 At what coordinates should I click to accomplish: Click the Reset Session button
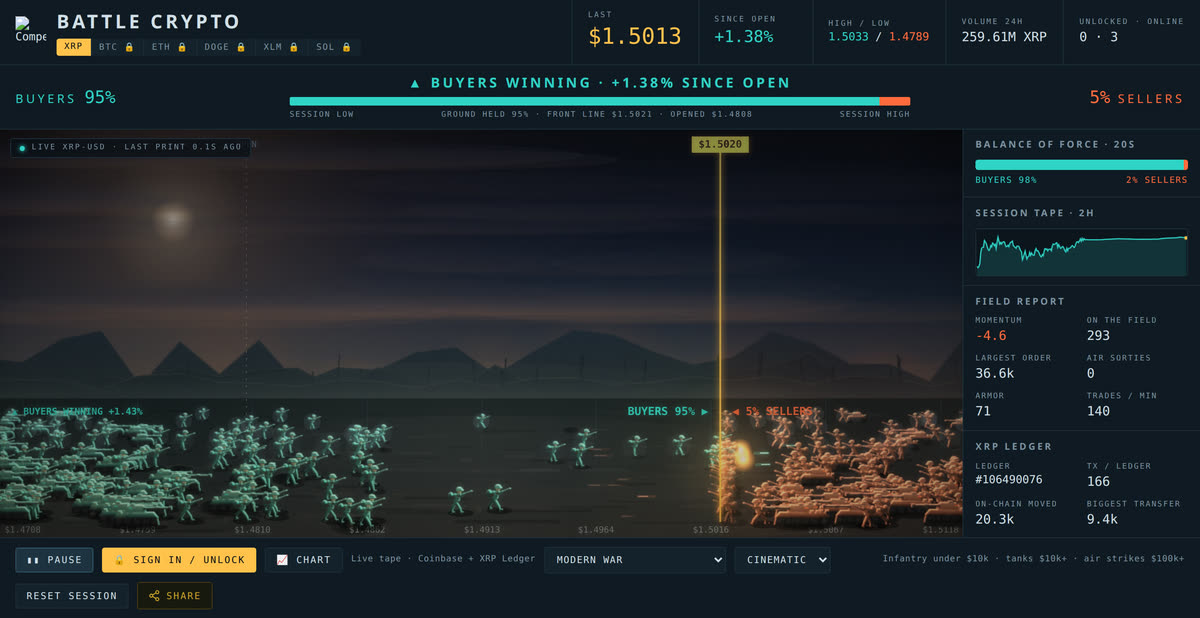pyautogui.click(x=72, y=596)
